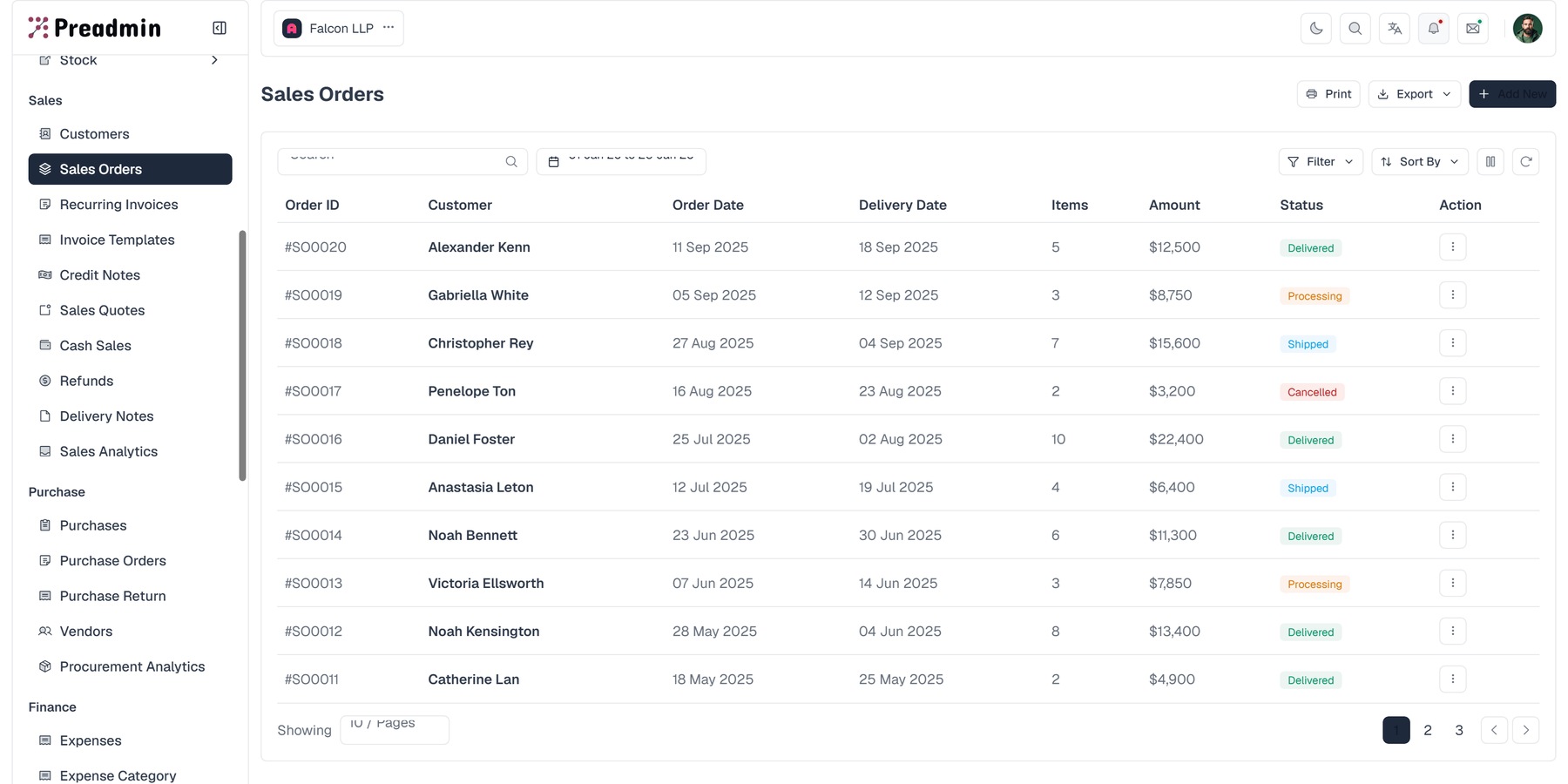Screen dimensions: 1568x784
Task: Open the Filter dropdown
Action: click(1321, 161)
